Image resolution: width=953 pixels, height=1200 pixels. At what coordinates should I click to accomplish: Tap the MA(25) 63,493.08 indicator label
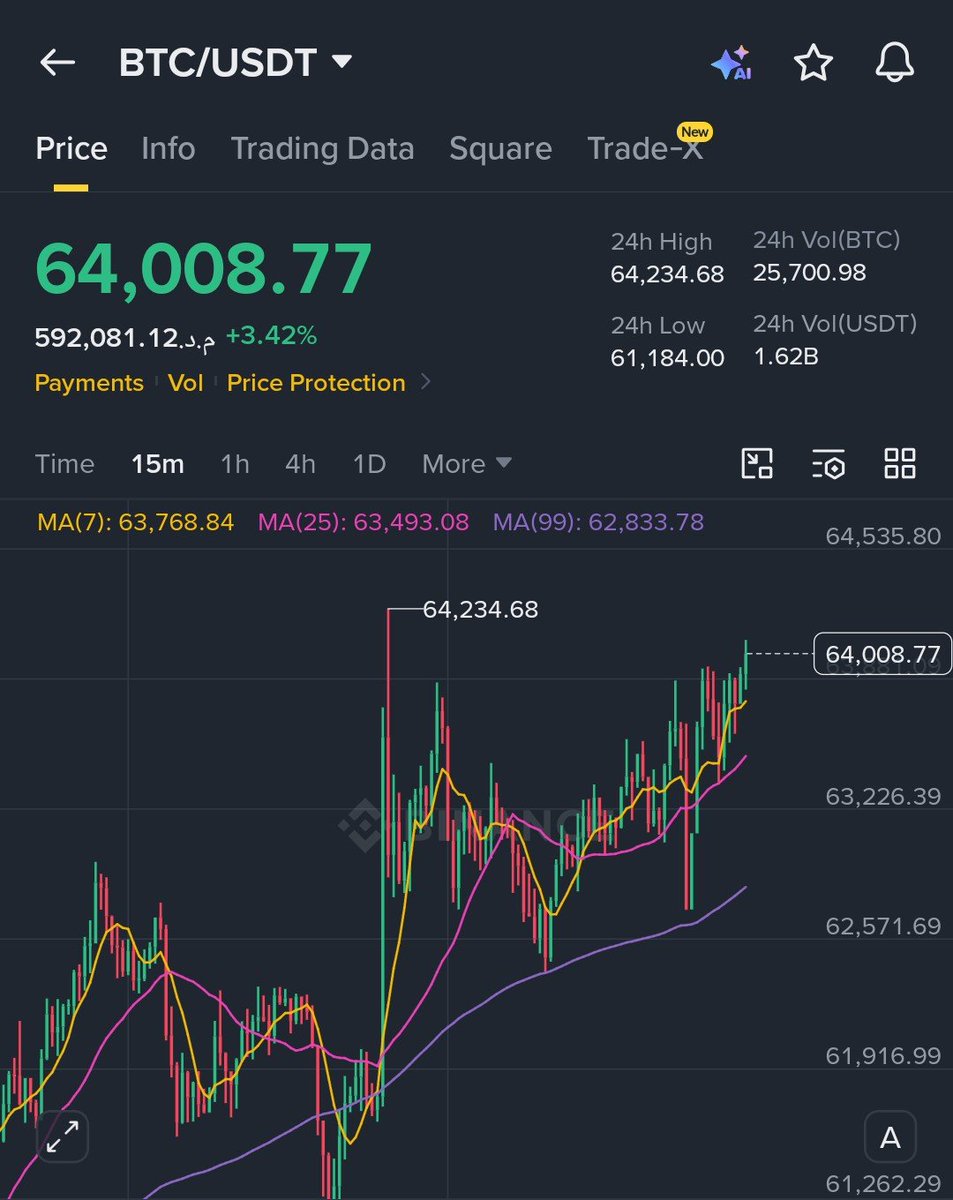[363, 522]
